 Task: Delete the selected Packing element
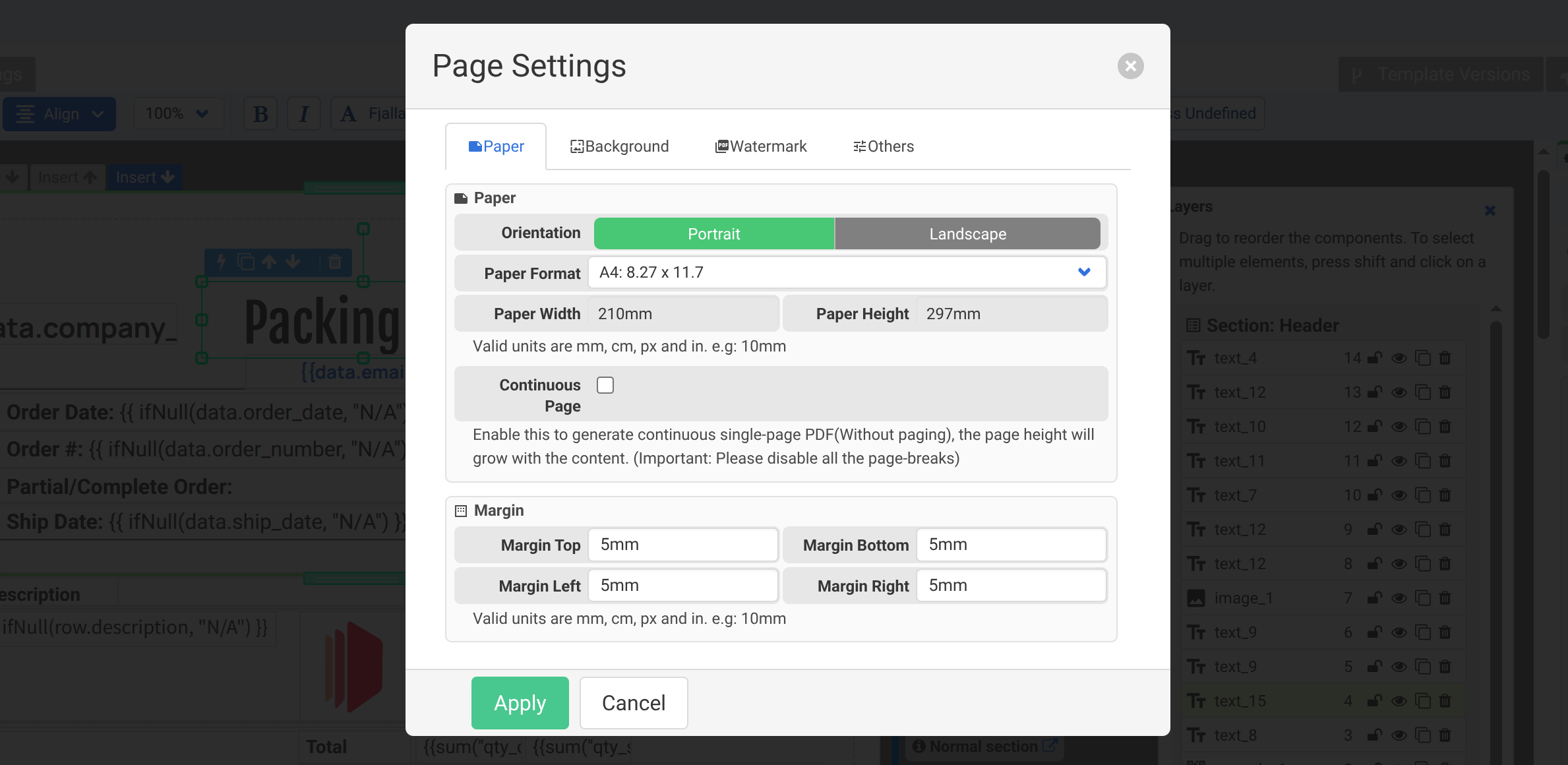click(335, 262)
